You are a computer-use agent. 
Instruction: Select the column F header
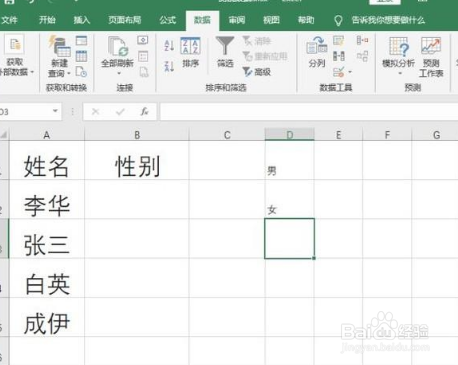click(x=387, y=135)
